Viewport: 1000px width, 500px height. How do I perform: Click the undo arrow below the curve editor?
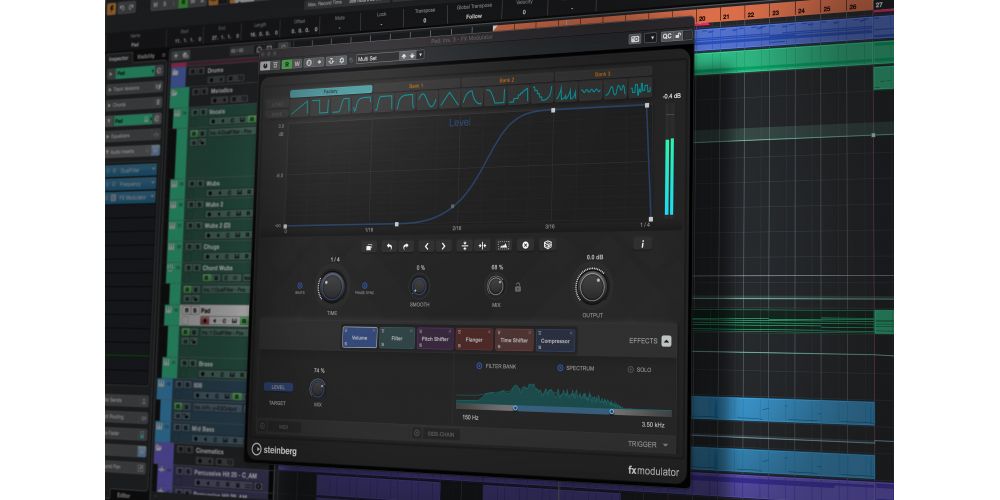coord(388,246)
